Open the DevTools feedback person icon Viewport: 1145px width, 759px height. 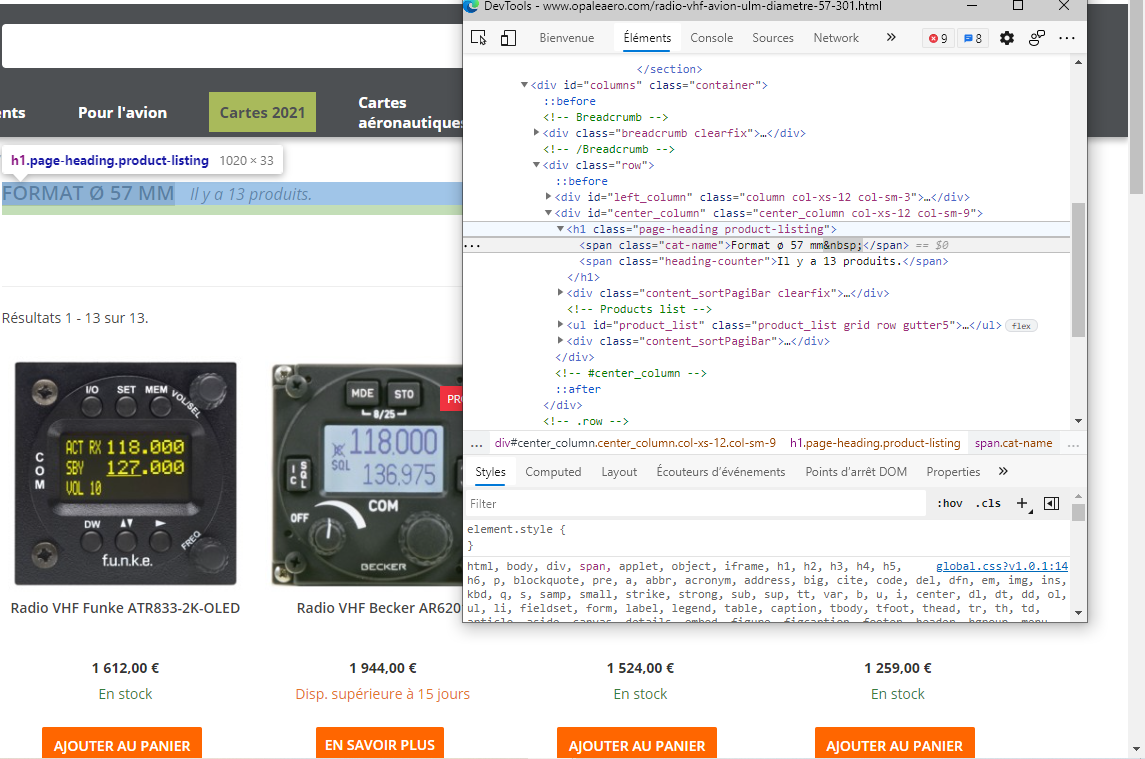point(1037,38)
